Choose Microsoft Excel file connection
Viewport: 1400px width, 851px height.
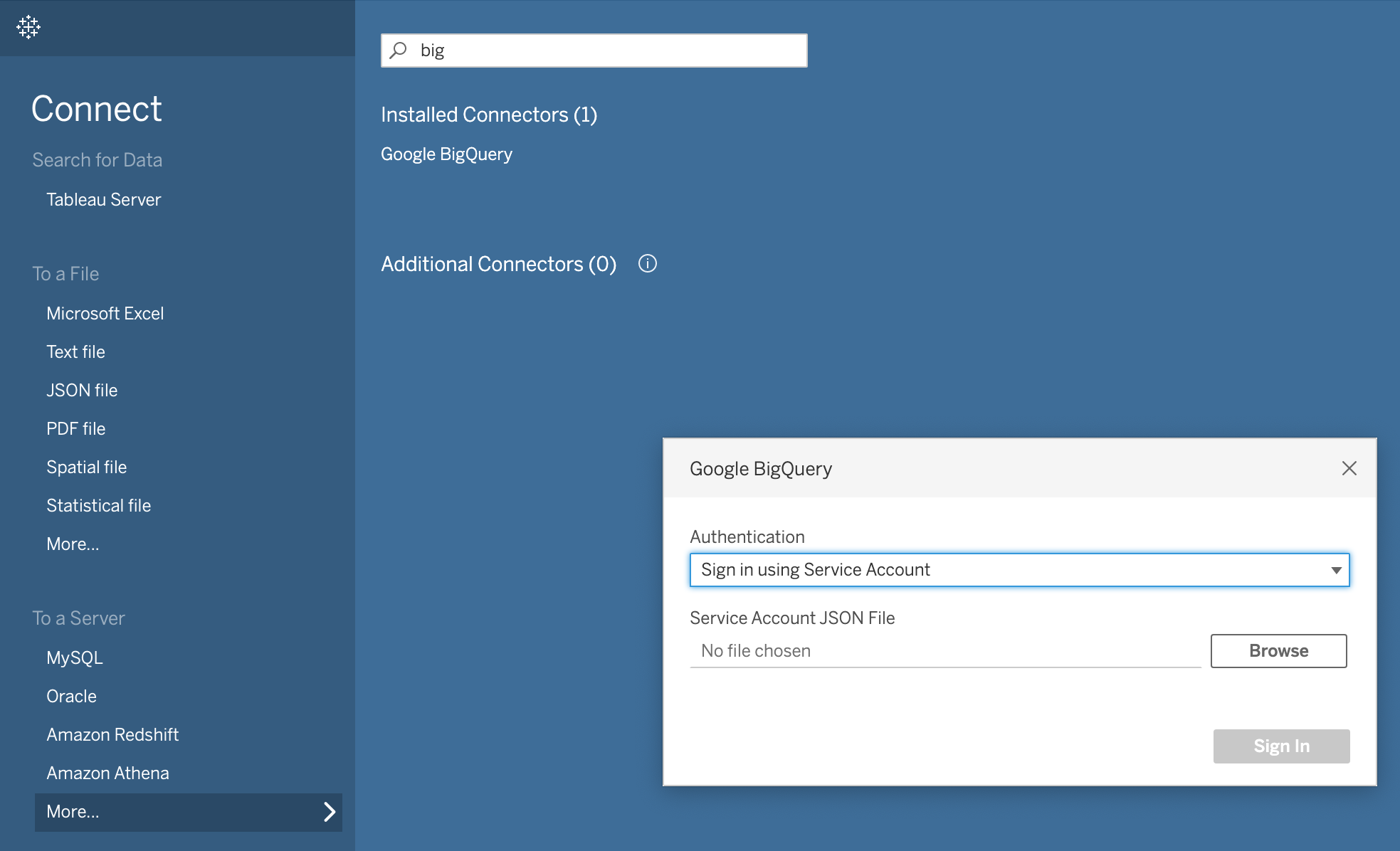(x=105, y=313)
